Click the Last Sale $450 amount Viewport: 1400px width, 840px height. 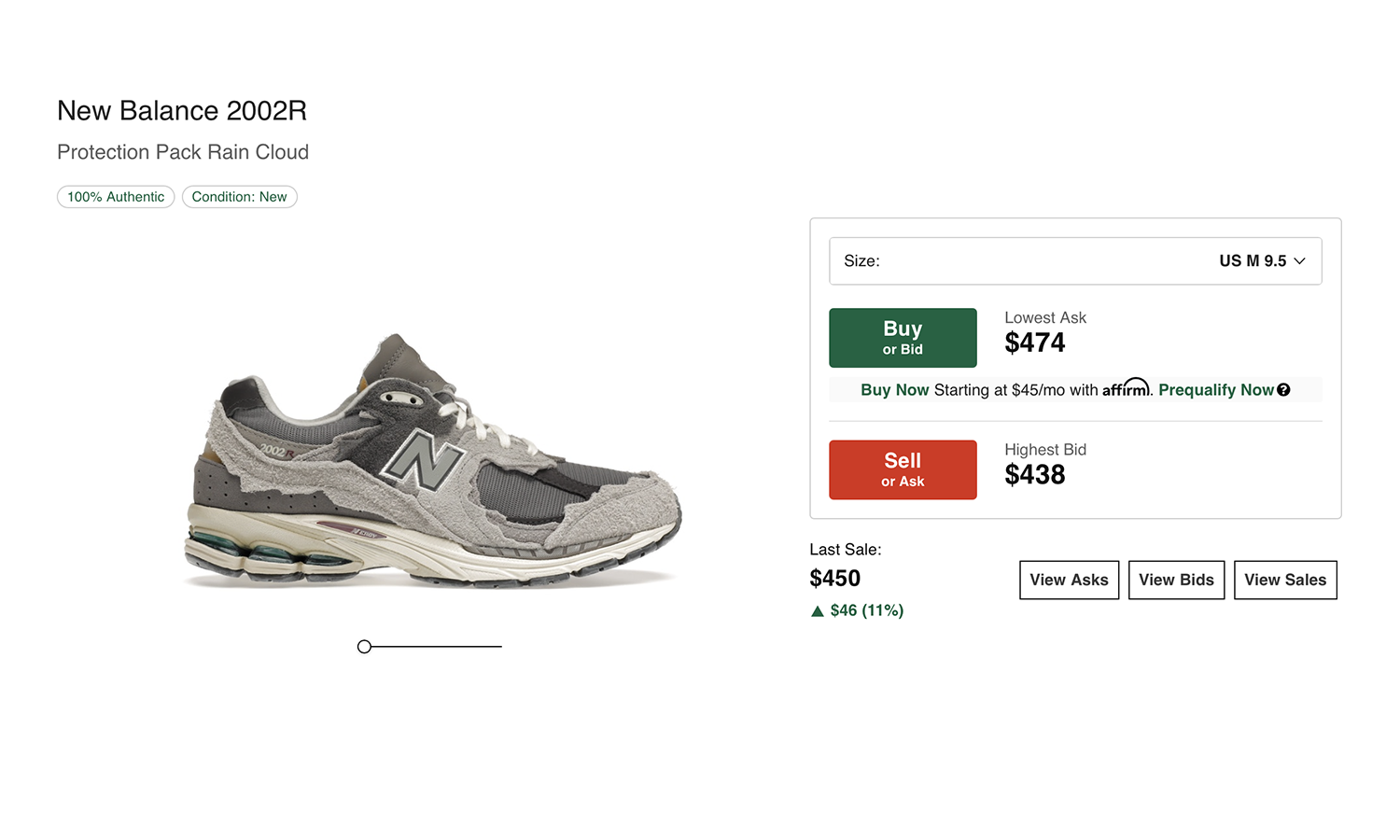point(834,579)
